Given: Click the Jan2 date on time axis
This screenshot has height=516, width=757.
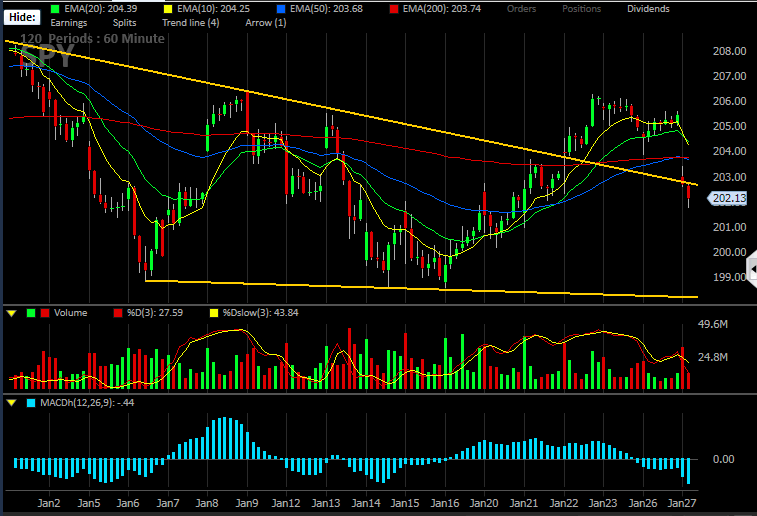Looking at the screenshot, I should pos(49,503).
